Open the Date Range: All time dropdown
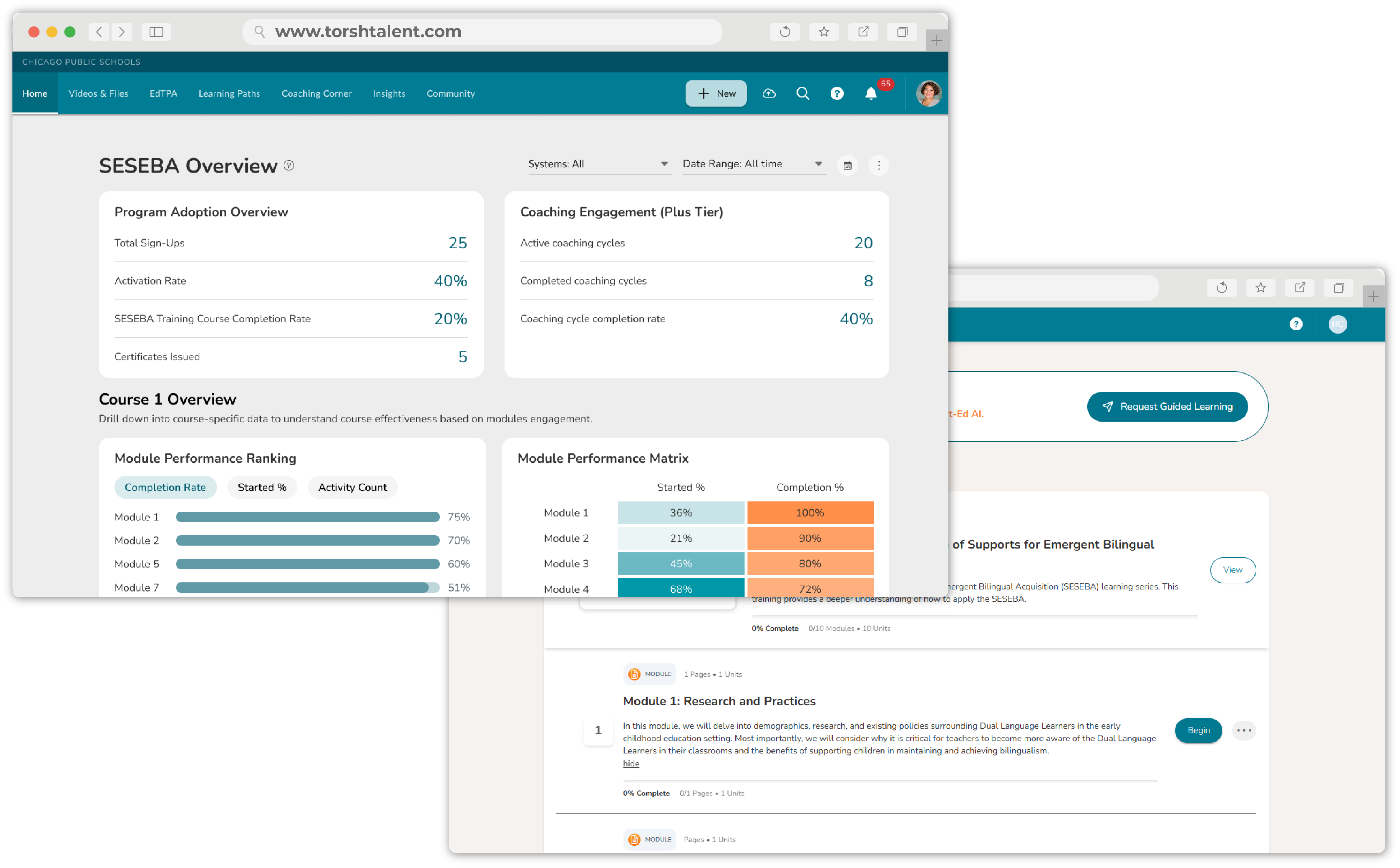The image size is (1400, 868). (x=754, y=164)
